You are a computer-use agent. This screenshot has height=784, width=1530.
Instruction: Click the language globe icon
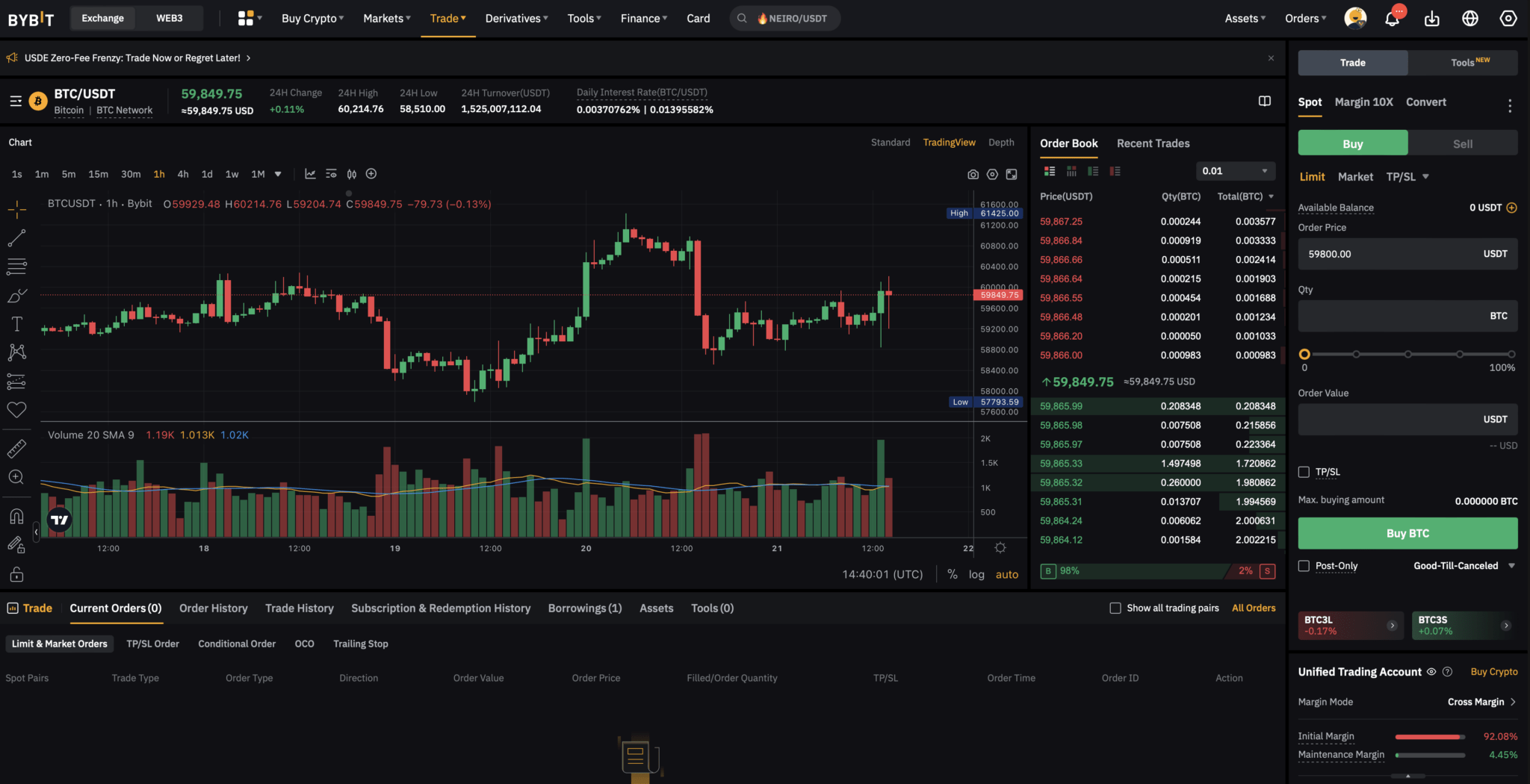1469,19
